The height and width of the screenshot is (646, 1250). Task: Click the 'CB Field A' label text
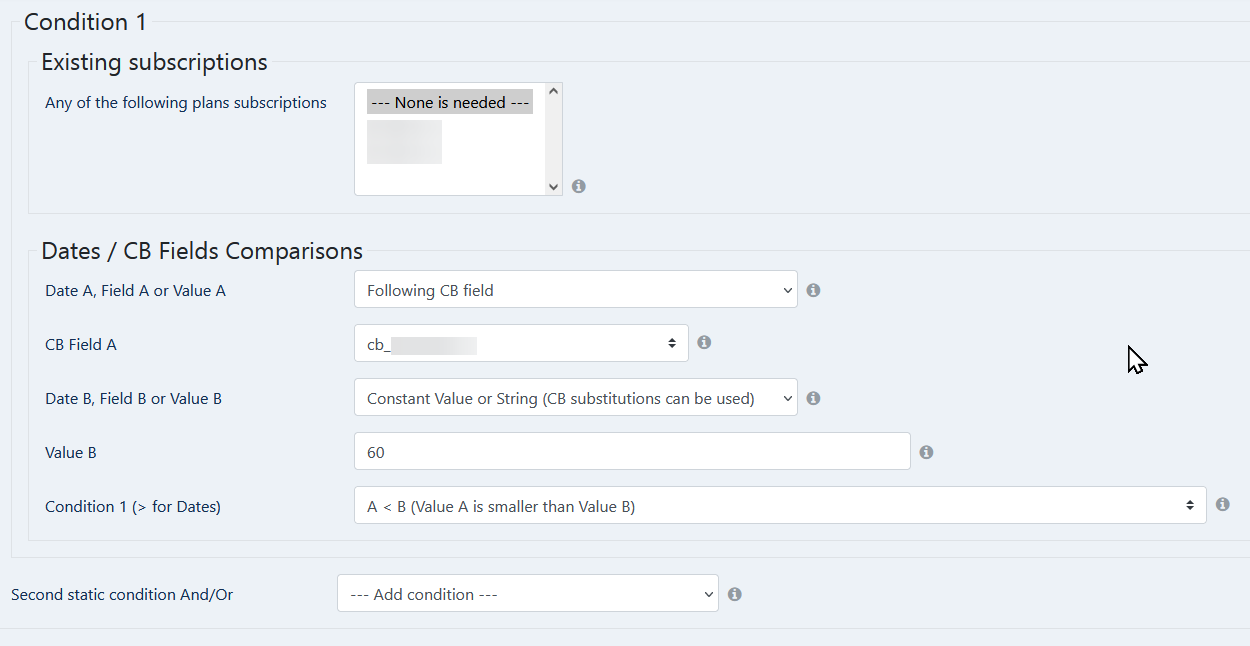81,344
